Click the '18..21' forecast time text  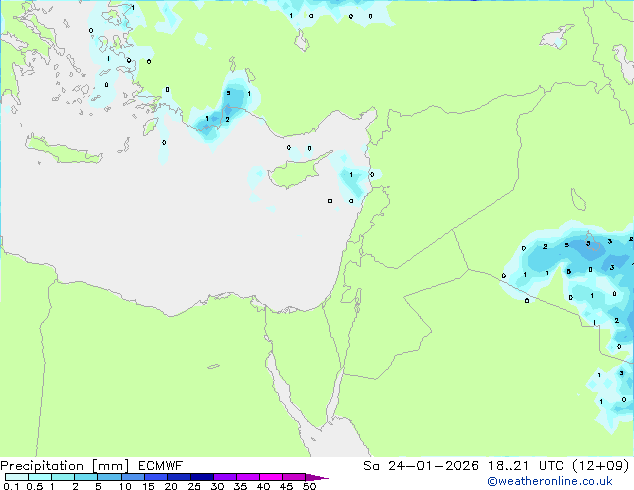[x=508, y=466]
